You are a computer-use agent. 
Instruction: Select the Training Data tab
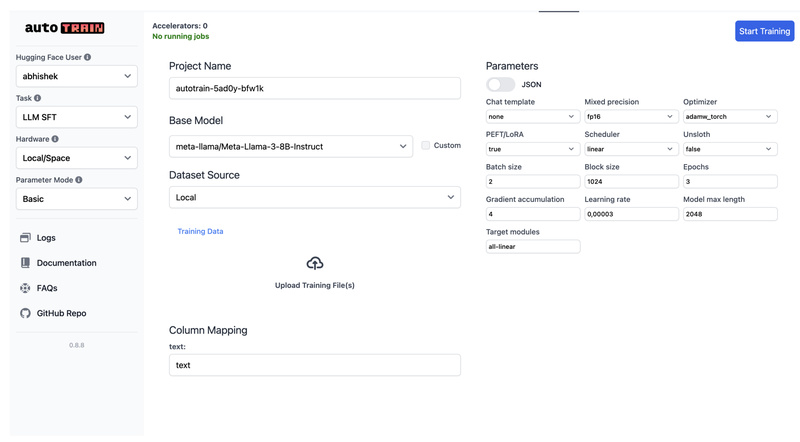(x=200, y=231)
